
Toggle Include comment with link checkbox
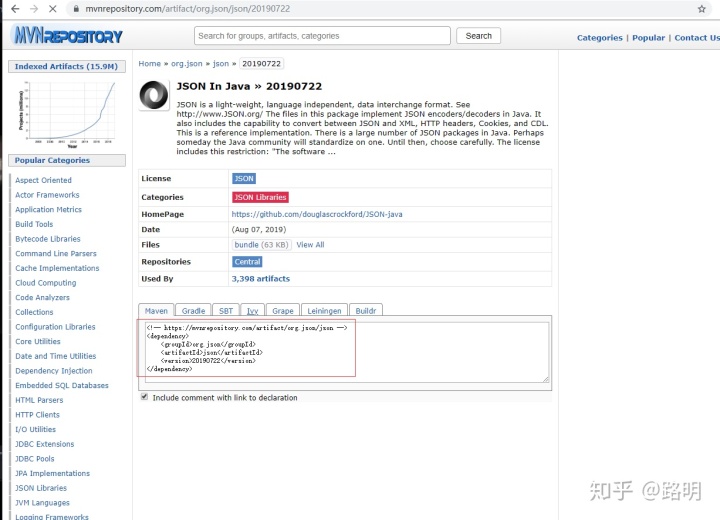[x=144, y=397]
